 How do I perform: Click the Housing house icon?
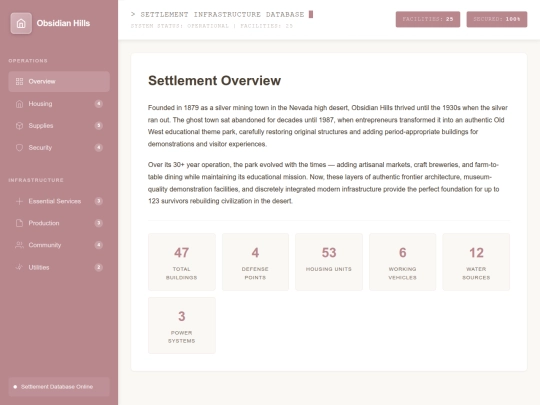[x=19, y=104]
